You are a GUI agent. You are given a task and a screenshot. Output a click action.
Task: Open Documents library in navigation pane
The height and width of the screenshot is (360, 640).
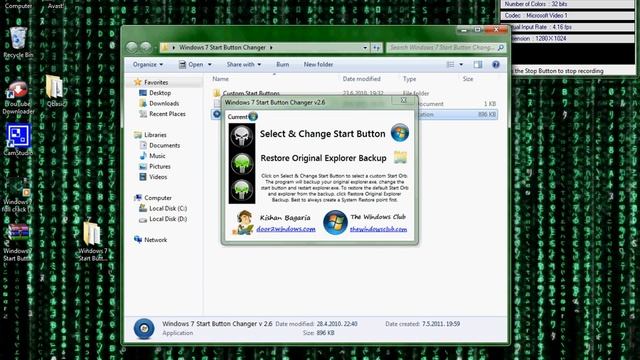164,145
